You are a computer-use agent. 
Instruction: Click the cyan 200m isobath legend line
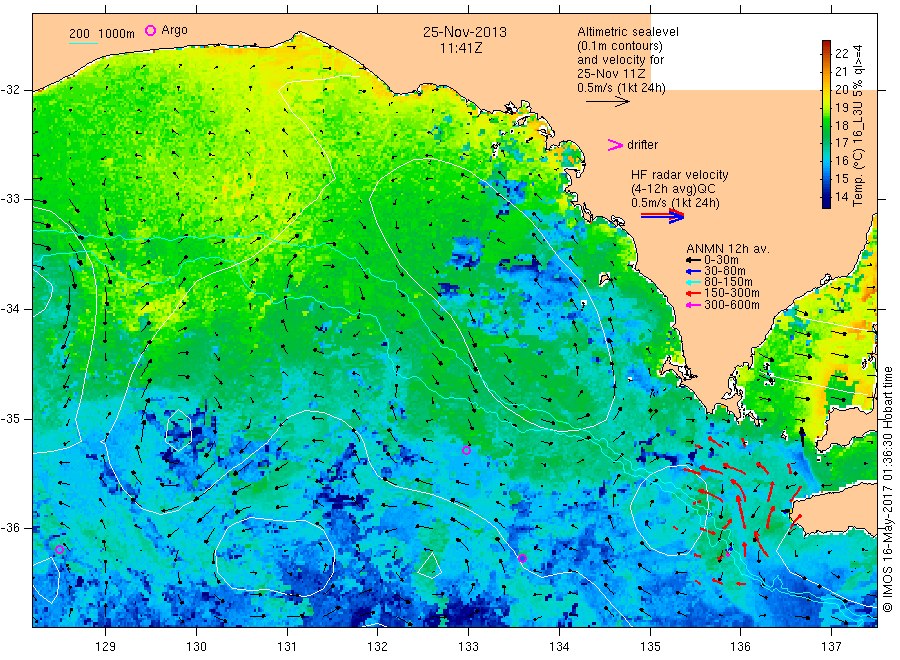(83, 43)
